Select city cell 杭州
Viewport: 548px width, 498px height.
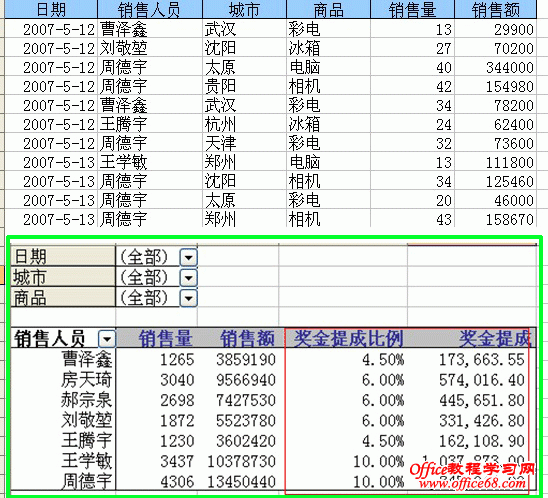tap(244, 124)
